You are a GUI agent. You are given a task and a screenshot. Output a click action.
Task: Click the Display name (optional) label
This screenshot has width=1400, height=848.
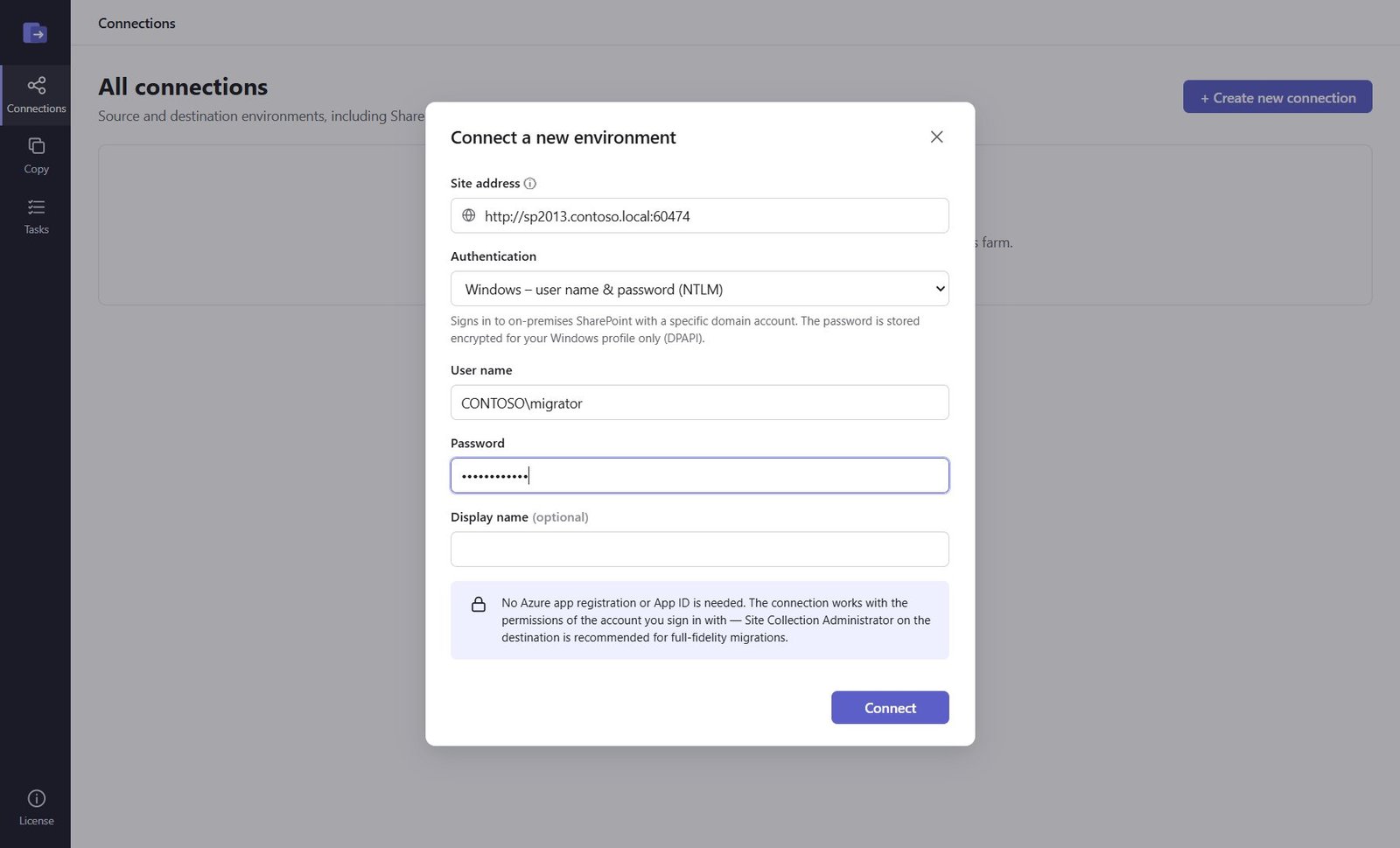520,517
